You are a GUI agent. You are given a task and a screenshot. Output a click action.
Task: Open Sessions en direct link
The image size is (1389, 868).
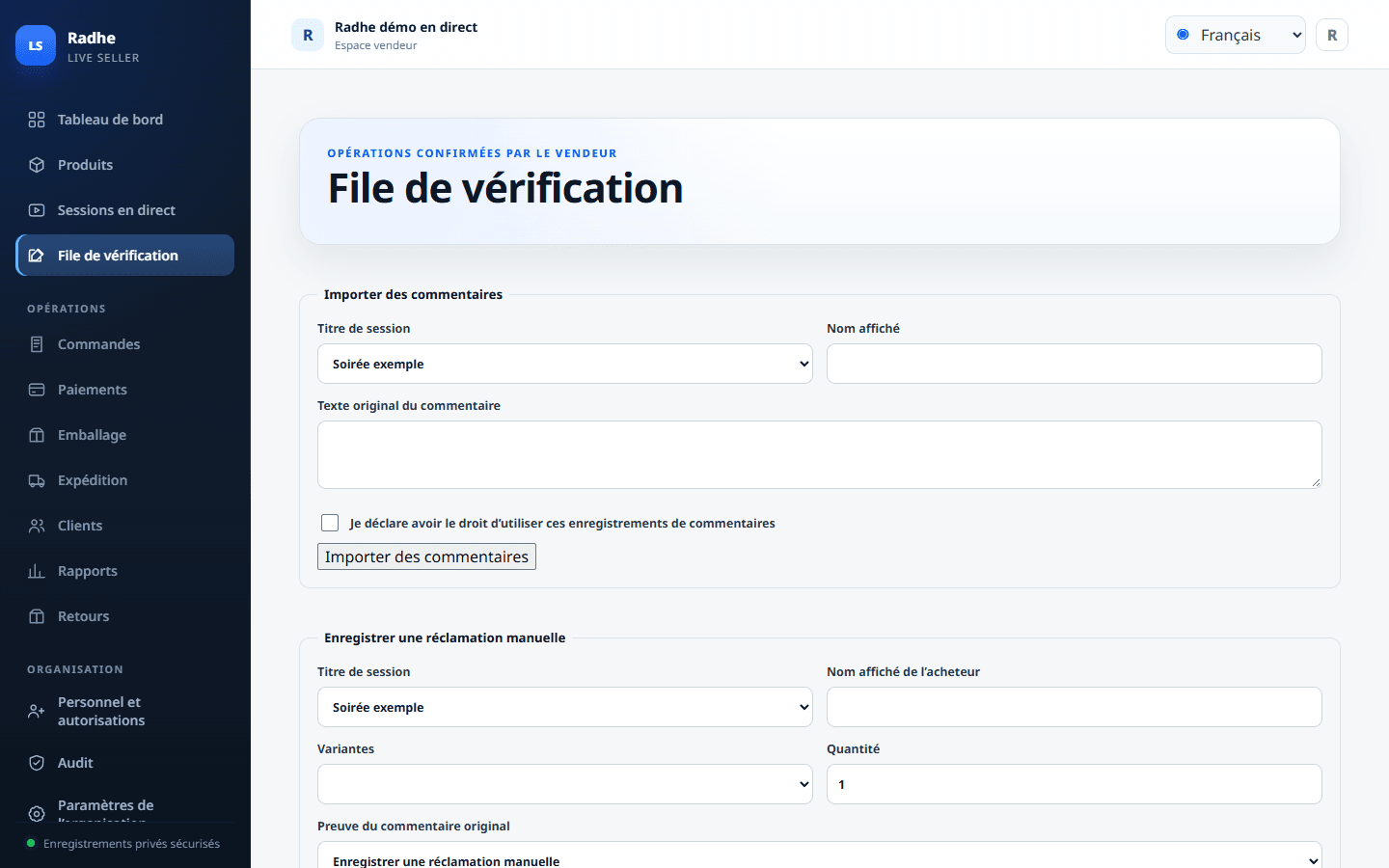pyautogui.click(x=125, y=210)
